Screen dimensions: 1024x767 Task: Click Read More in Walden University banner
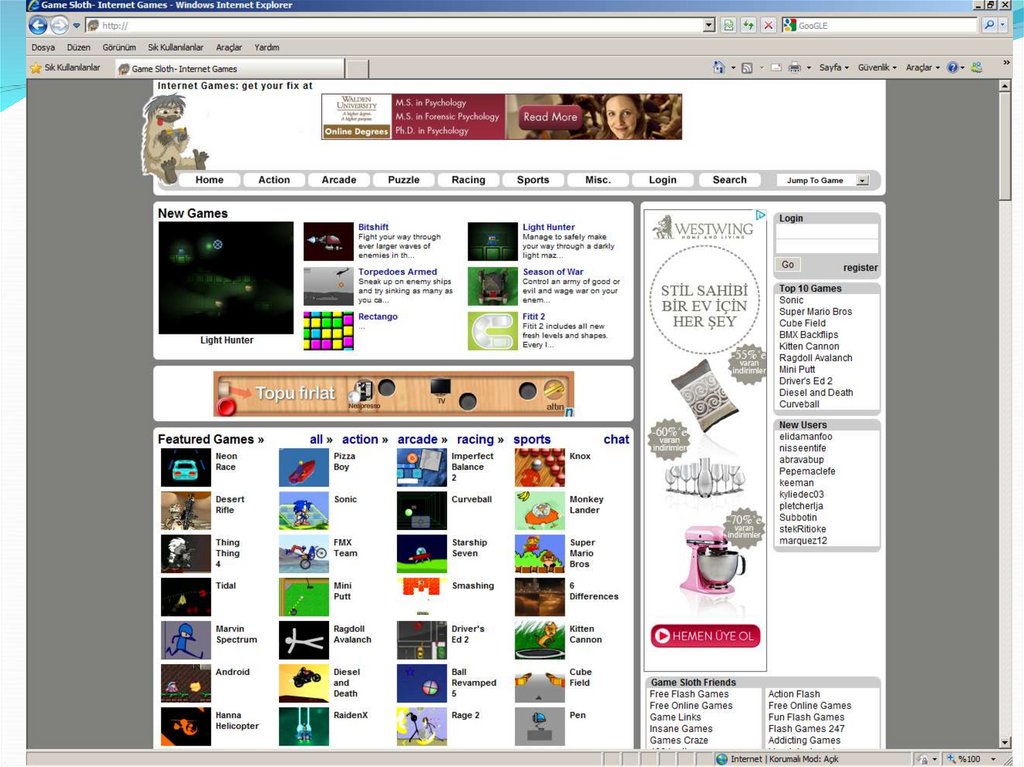tap(550, 117)
